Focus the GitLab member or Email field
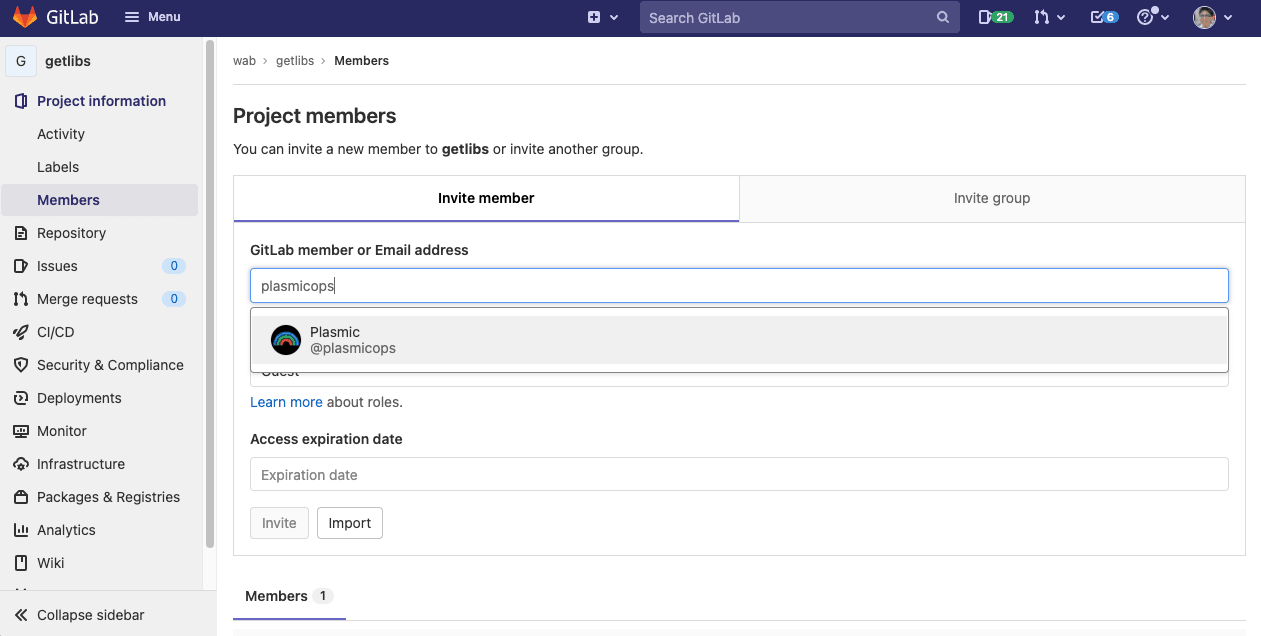This screenshot has height=636, width=1261. coord(739,286)
